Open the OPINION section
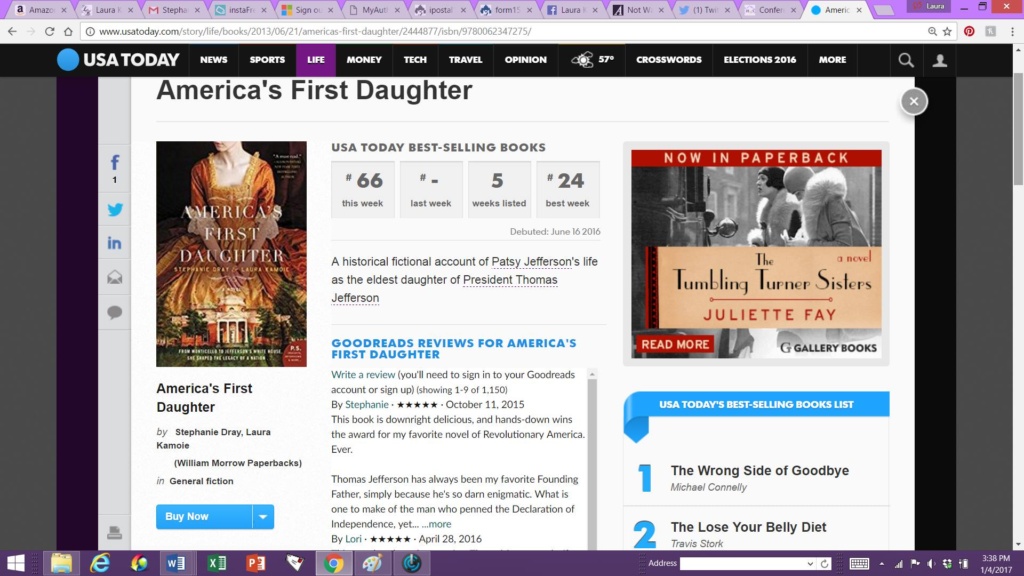The width and height of the screenshot is (1024, 576). [525, 59]
